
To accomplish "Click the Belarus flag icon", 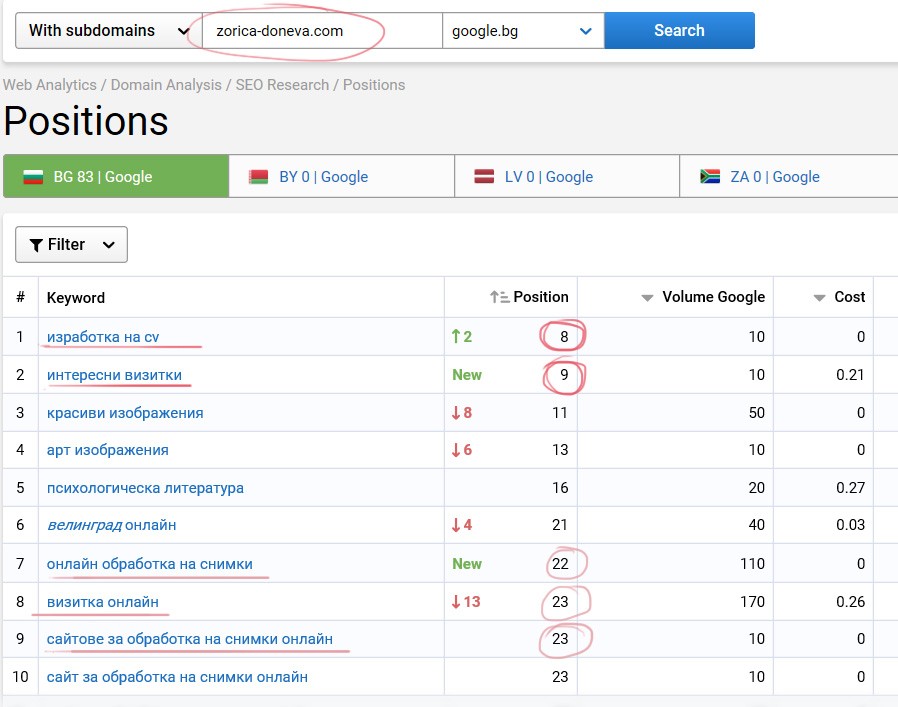I will pos(258,176).
